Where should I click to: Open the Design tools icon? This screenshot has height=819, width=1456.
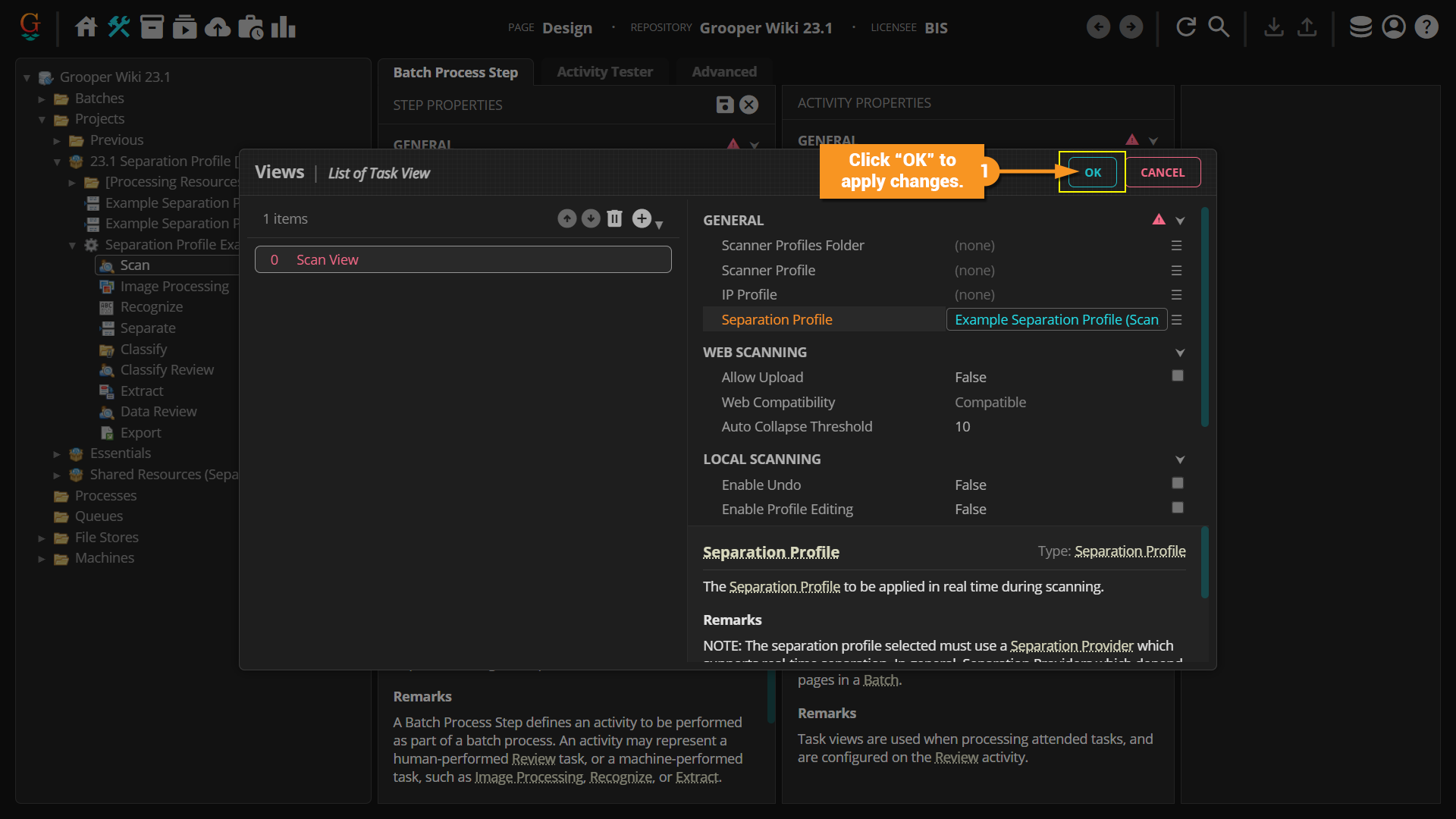click(119, 27)
